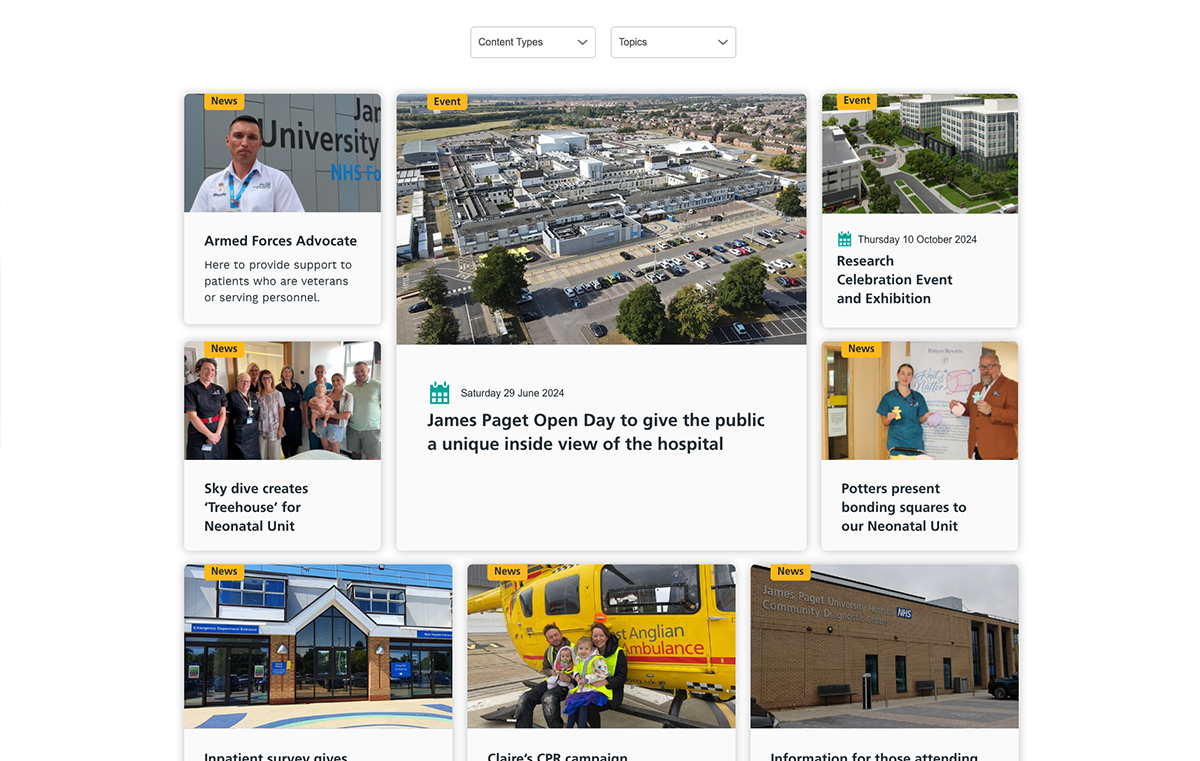The image size is (1200, 761).
Task: Click the aerial hospital photo thumbnail
Action: pyautogui.click(x=601, y=219)
